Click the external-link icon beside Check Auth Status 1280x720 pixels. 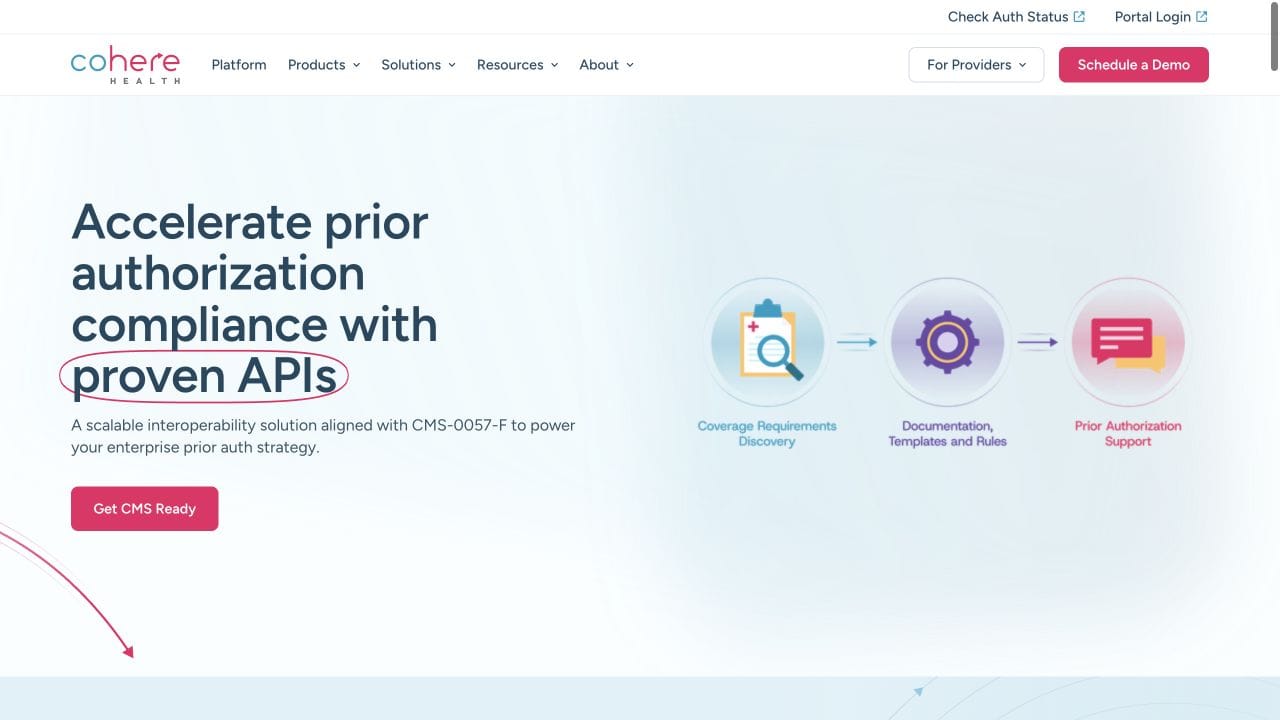click(x=1079, y=17)
